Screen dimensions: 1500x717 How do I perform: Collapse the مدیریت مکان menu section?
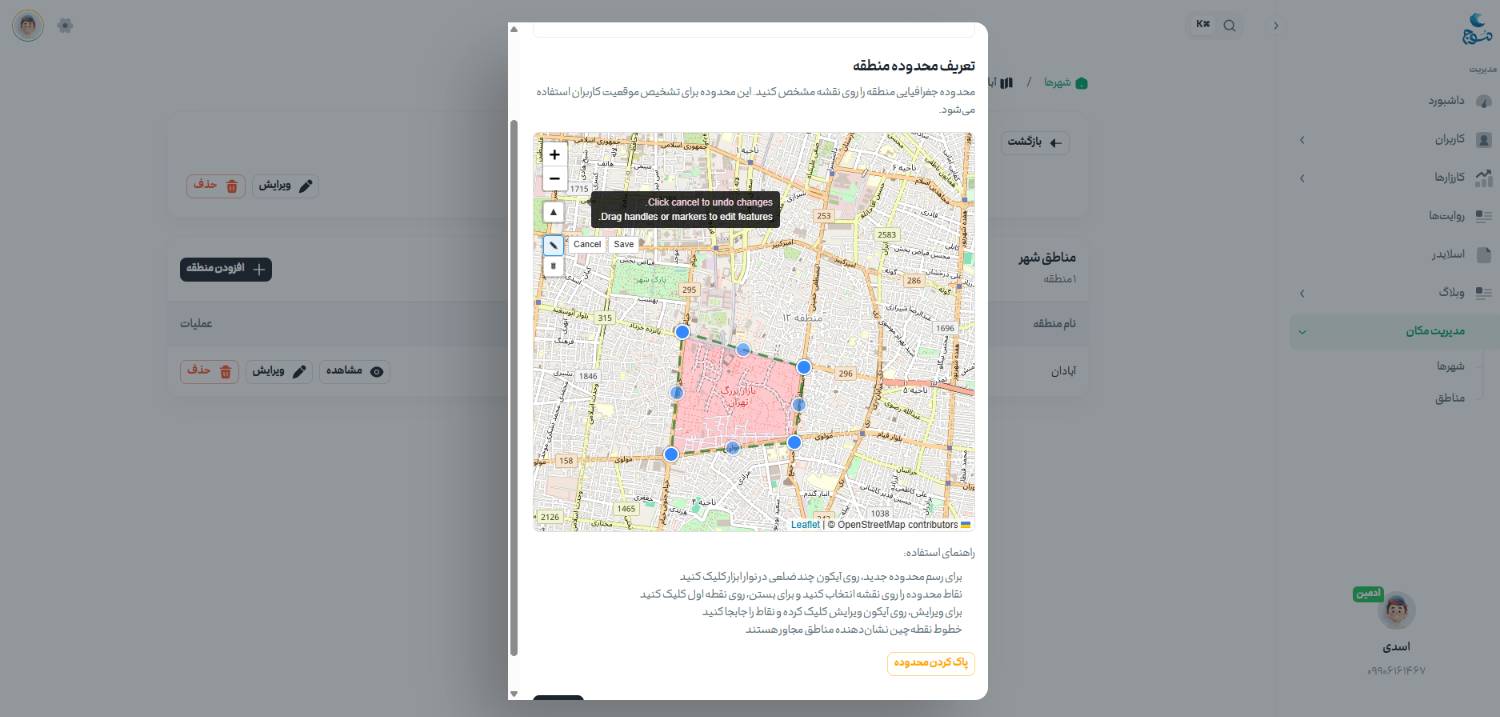(x=1395, y=331)
